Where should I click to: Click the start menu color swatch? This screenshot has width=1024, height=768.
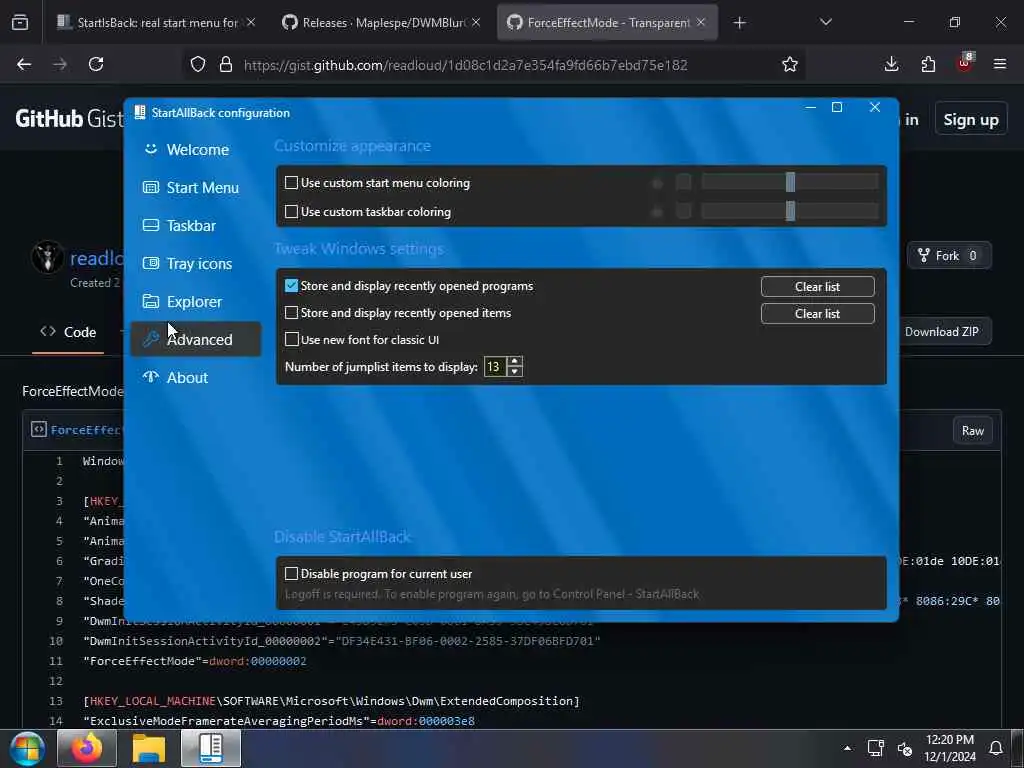click(683, 182)
